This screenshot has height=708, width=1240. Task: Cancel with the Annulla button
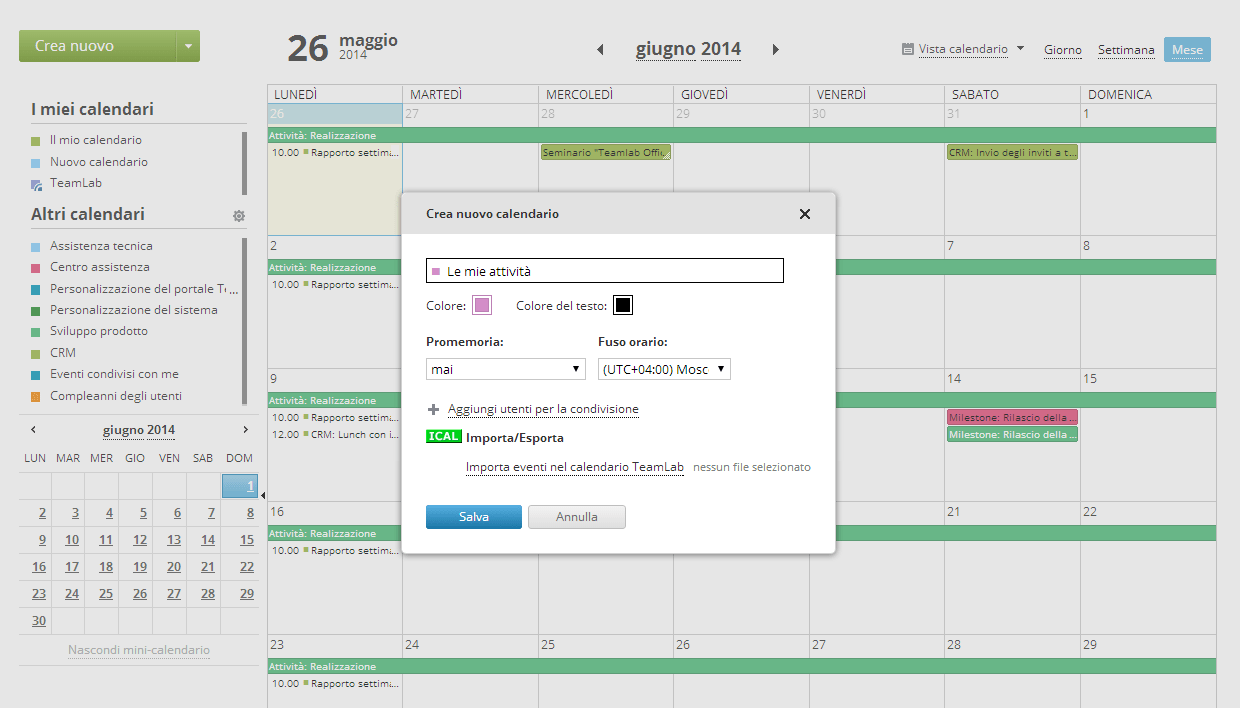[577, 517]
